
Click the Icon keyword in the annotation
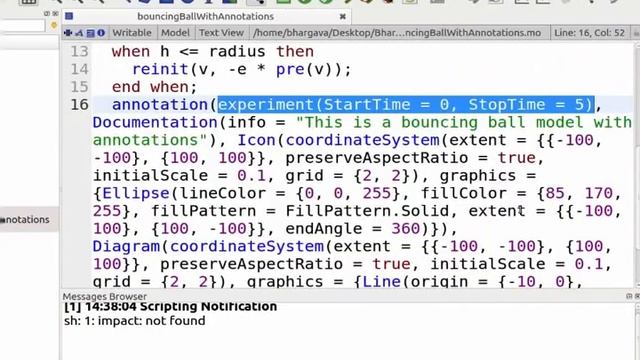pyautogui.click(x=257, y=140)
